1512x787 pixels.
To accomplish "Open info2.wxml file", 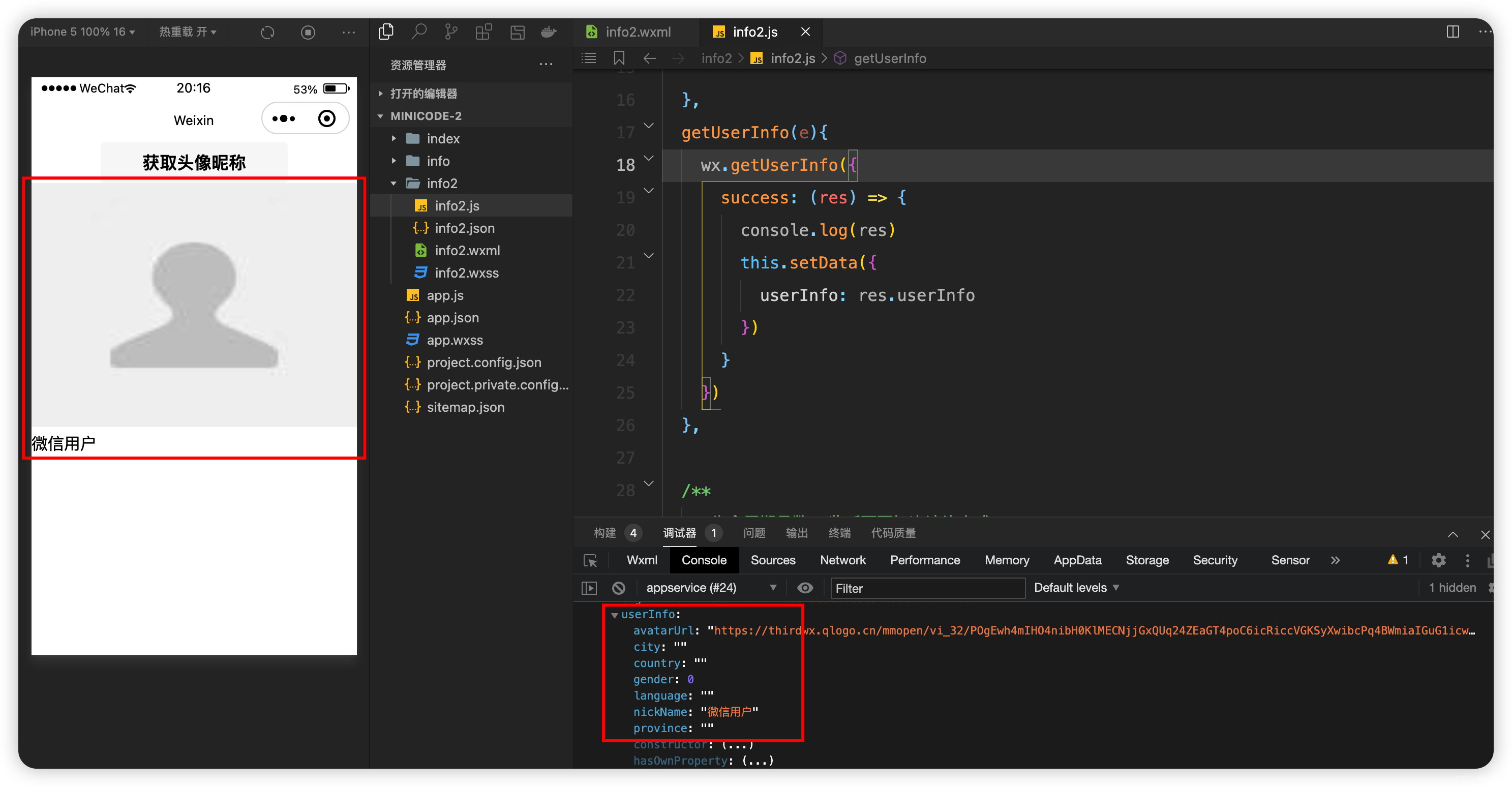I will tap(467, 250).
